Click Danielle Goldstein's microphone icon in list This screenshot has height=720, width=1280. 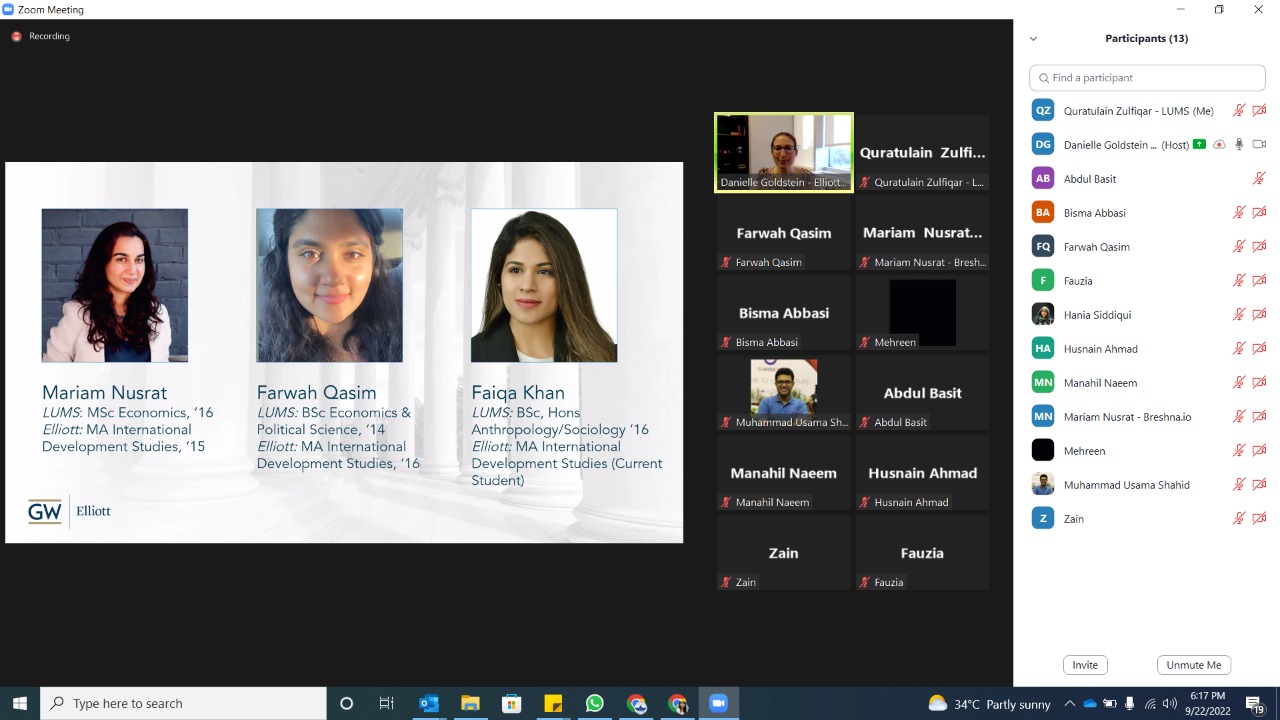point(1239,145)
